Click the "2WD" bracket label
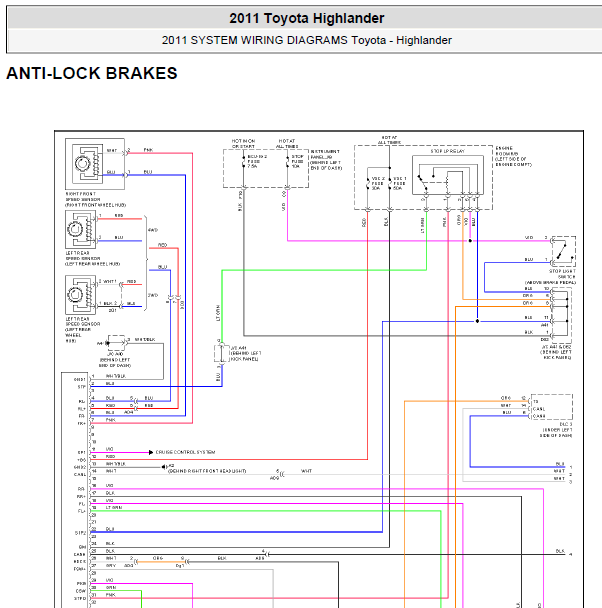602x608 pixels. (x=153, y=295)
